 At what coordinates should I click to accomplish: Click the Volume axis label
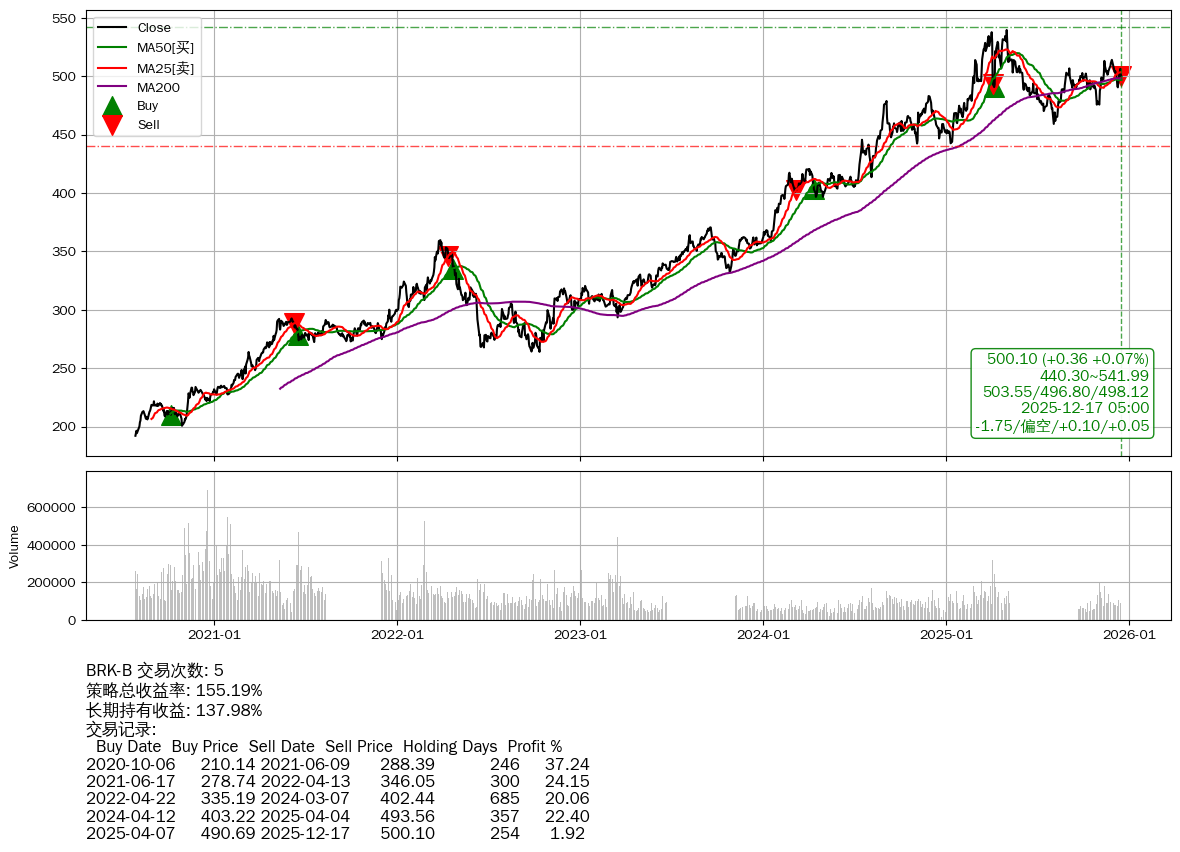pos(15,547)
